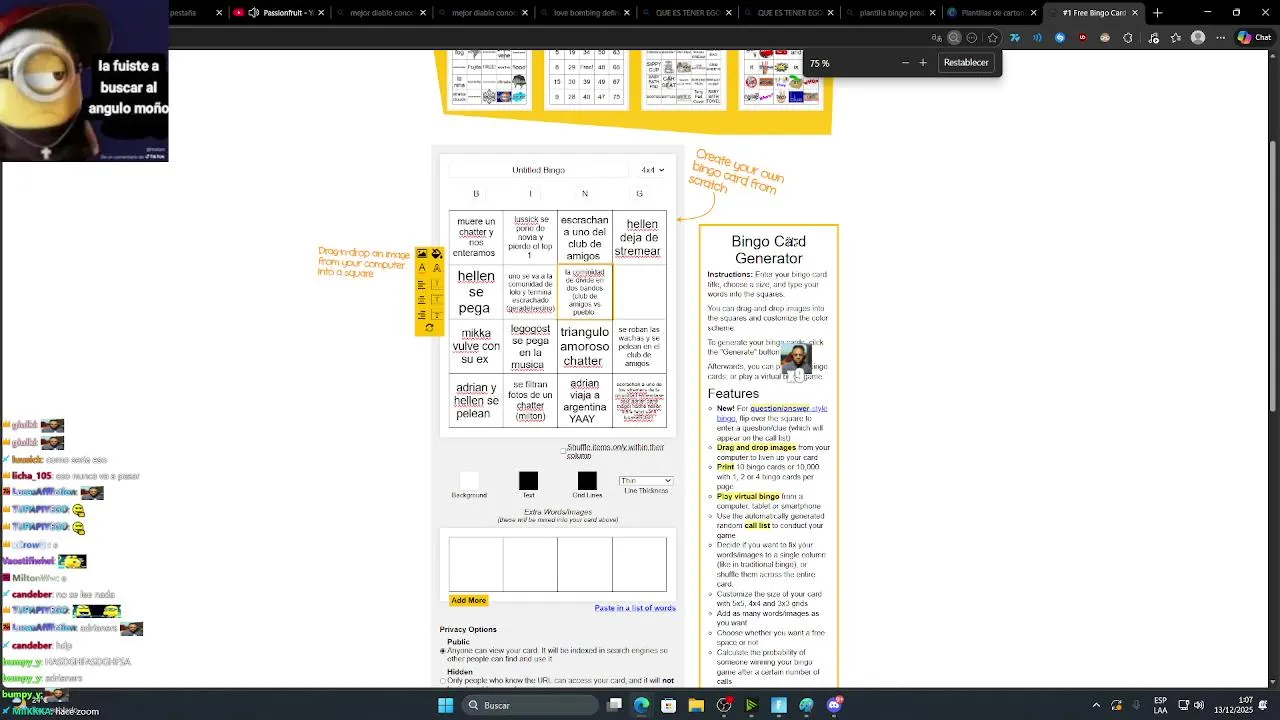Close the '#1 Free Bingo Card' tab
The width and height of the screenshot is (1280, 720).
1135,13
